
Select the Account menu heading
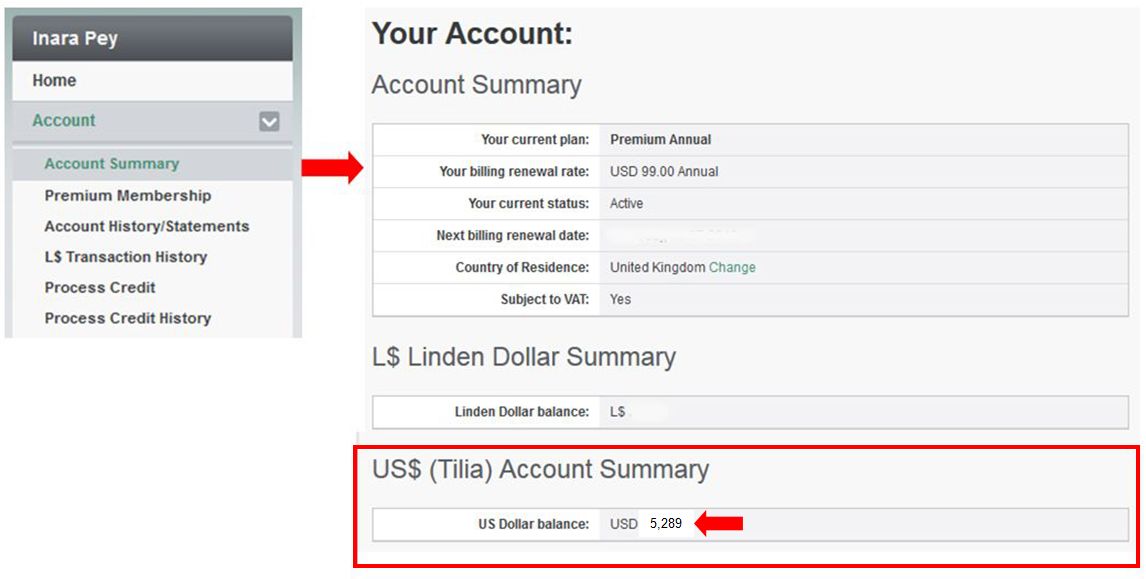[64, 121]
